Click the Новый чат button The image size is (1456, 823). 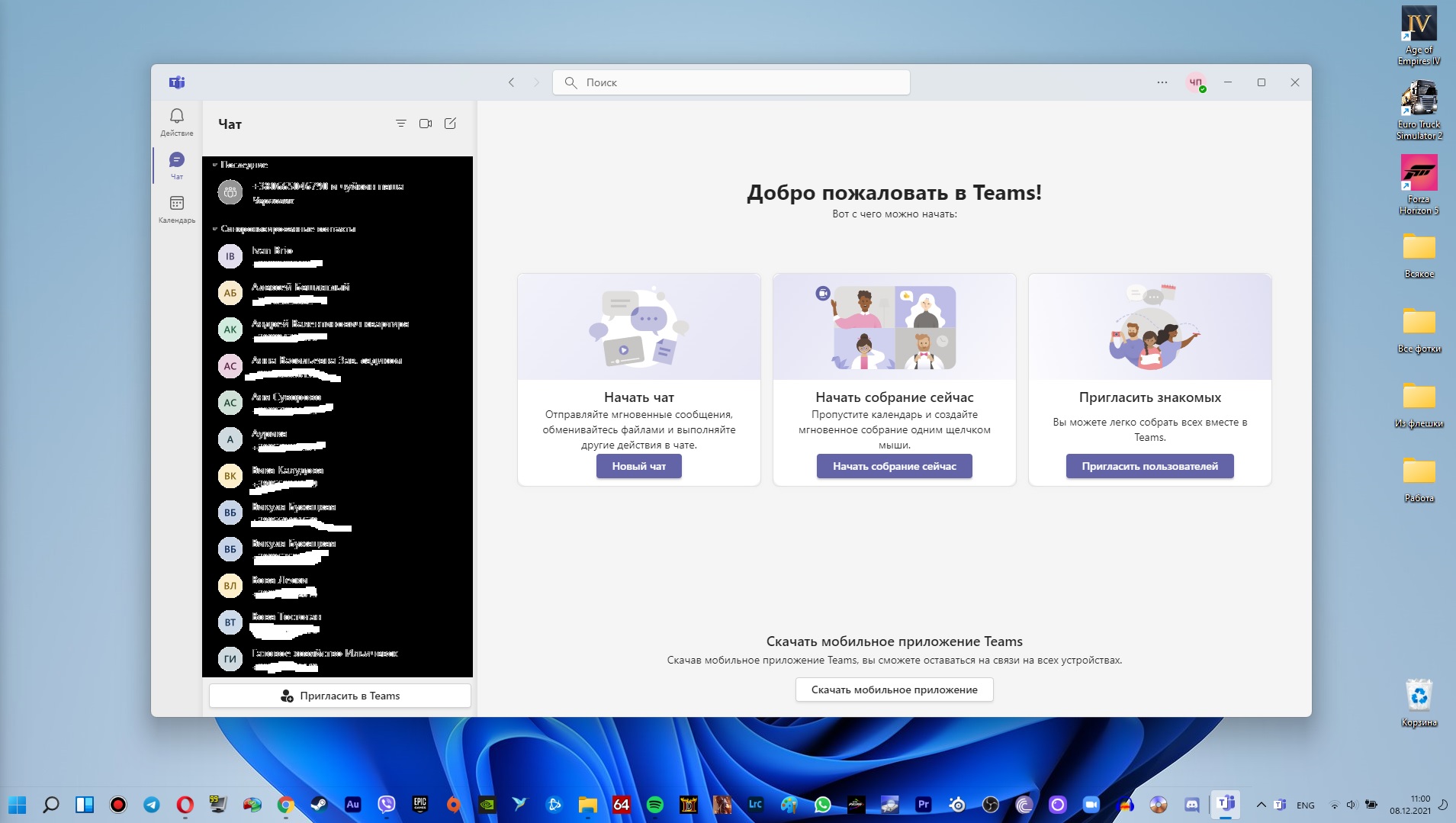click(638, 466)
